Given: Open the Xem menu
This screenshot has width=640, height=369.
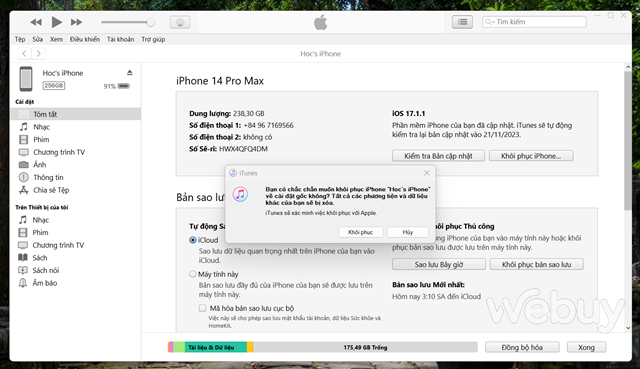Looking at the screenshot, I should 56,39.
